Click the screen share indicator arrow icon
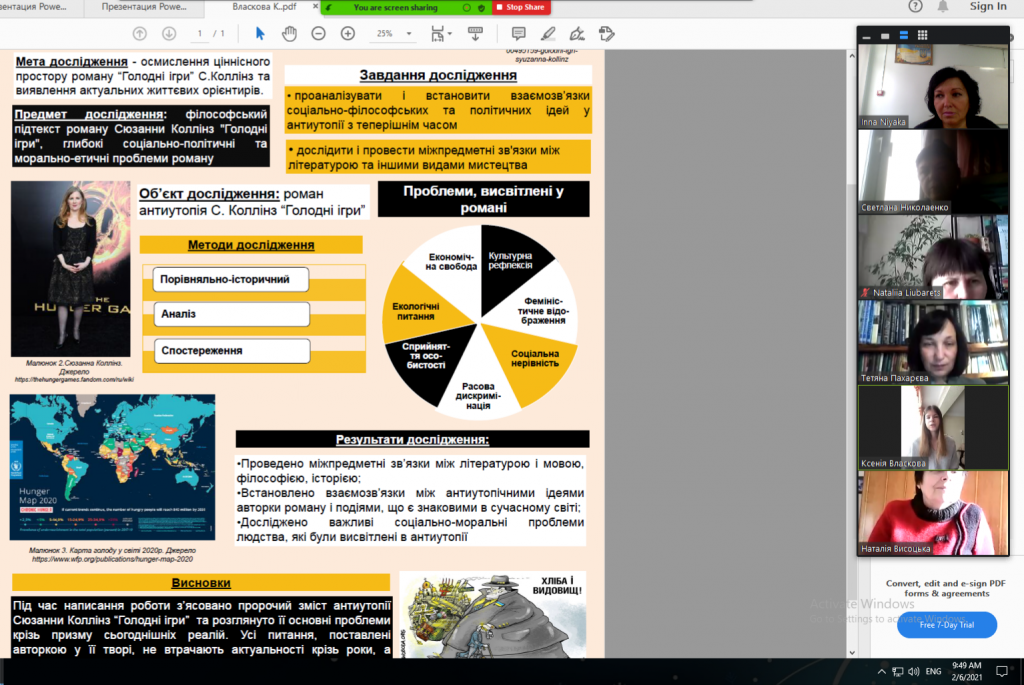 [329, 7]
